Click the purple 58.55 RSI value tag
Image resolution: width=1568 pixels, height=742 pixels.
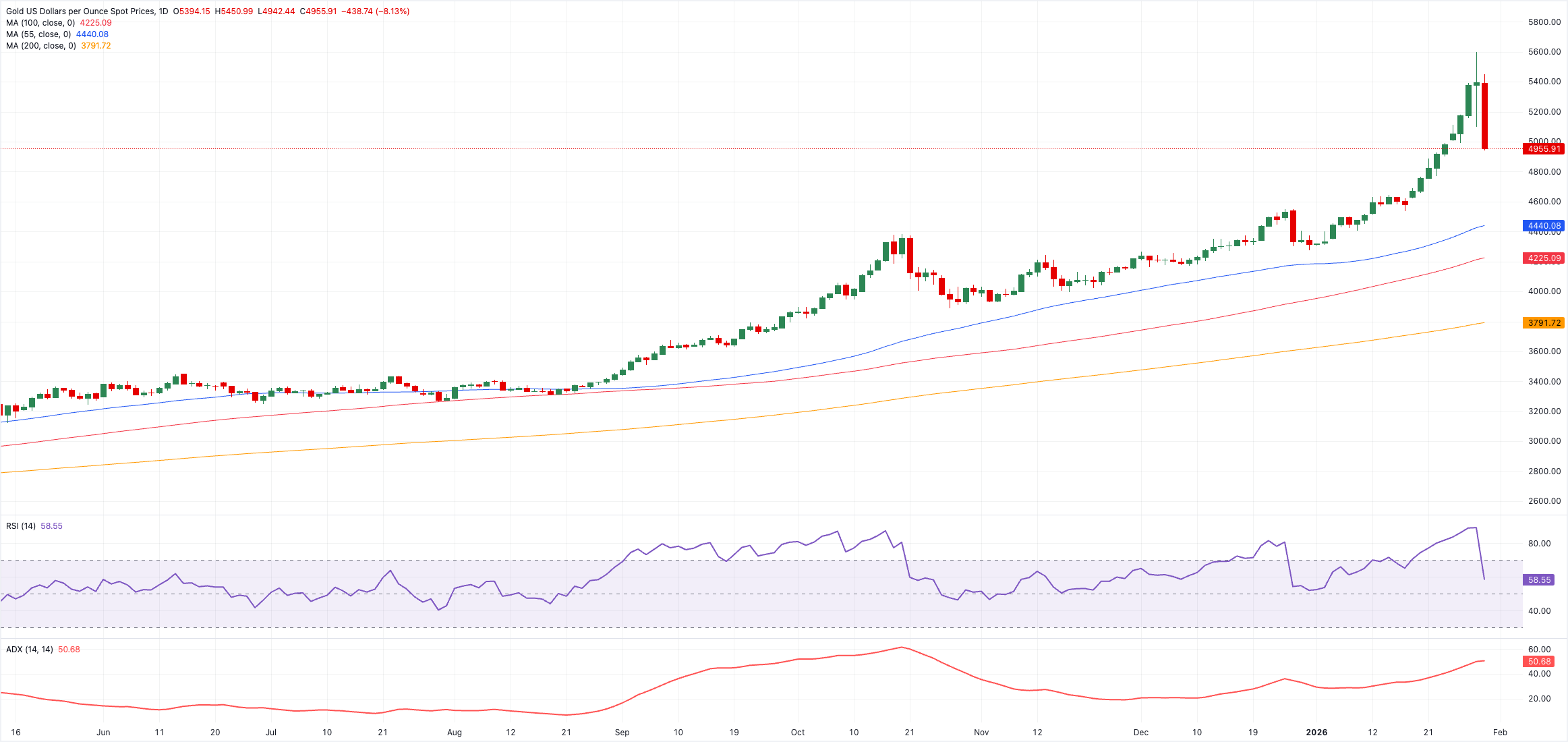pos(1538,580)
